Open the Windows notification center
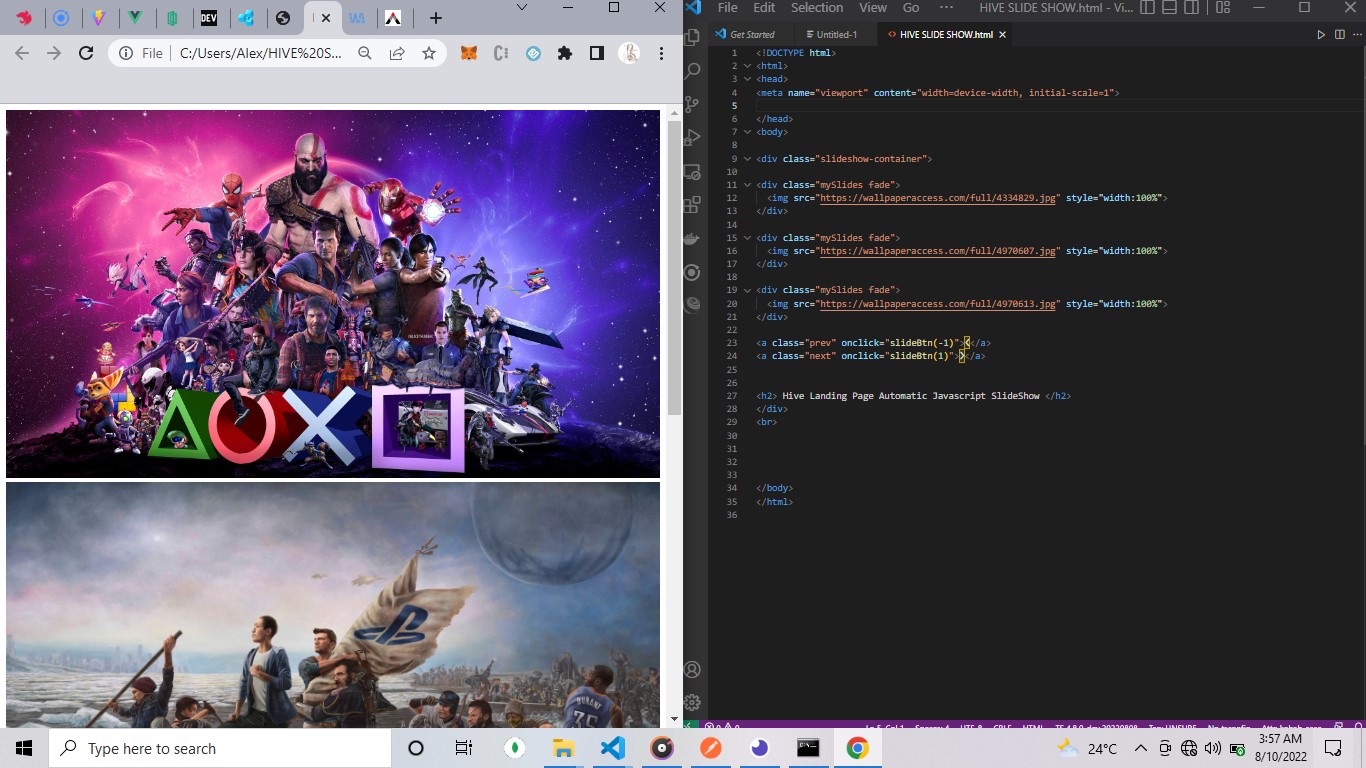This screenshot has width=1366, height=768. [x=1333, y=748]
